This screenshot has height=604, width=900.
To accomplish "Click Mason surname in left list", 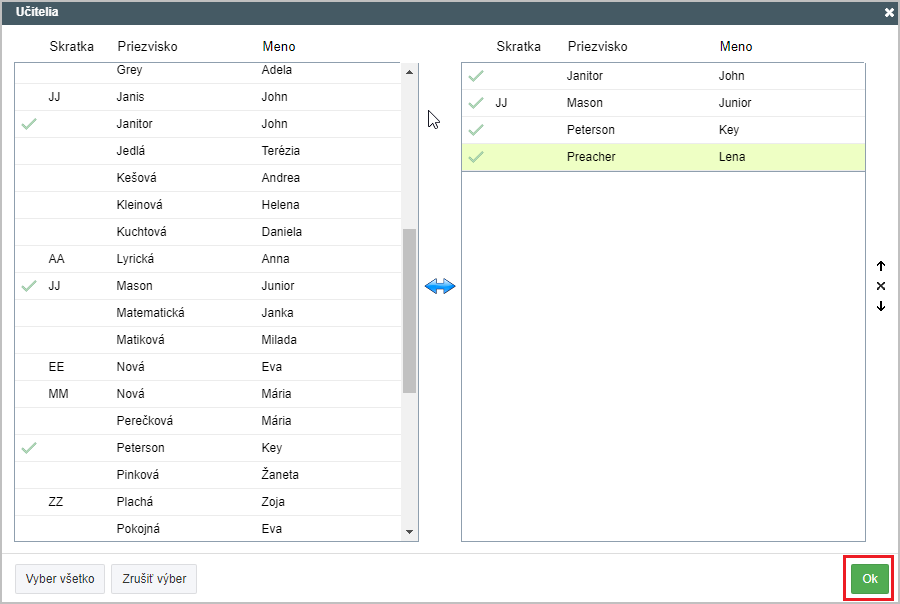I will tap(134, 286).
